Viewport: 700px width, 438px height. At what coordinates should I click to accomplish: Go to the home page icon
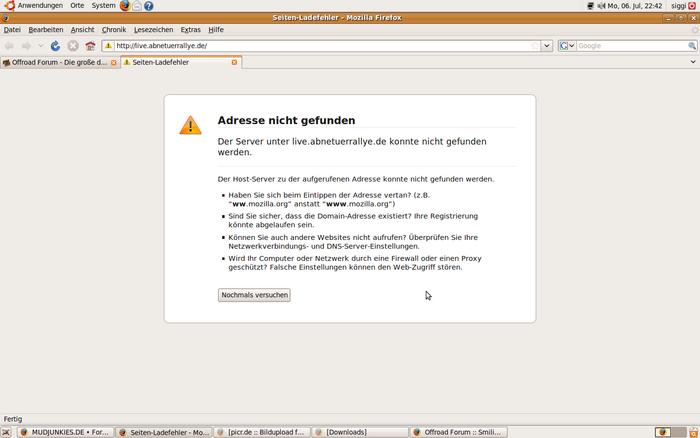click(90, 46)
